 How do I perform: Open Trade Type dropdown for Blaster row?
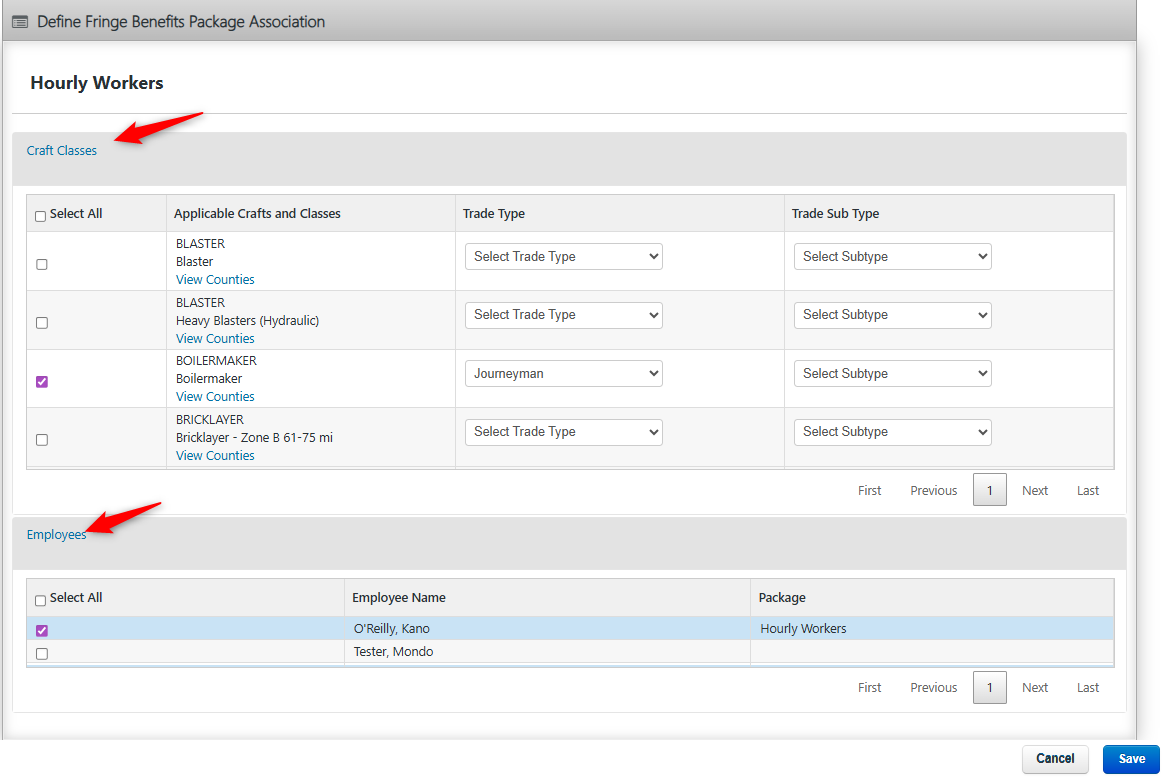pos(563,257)
